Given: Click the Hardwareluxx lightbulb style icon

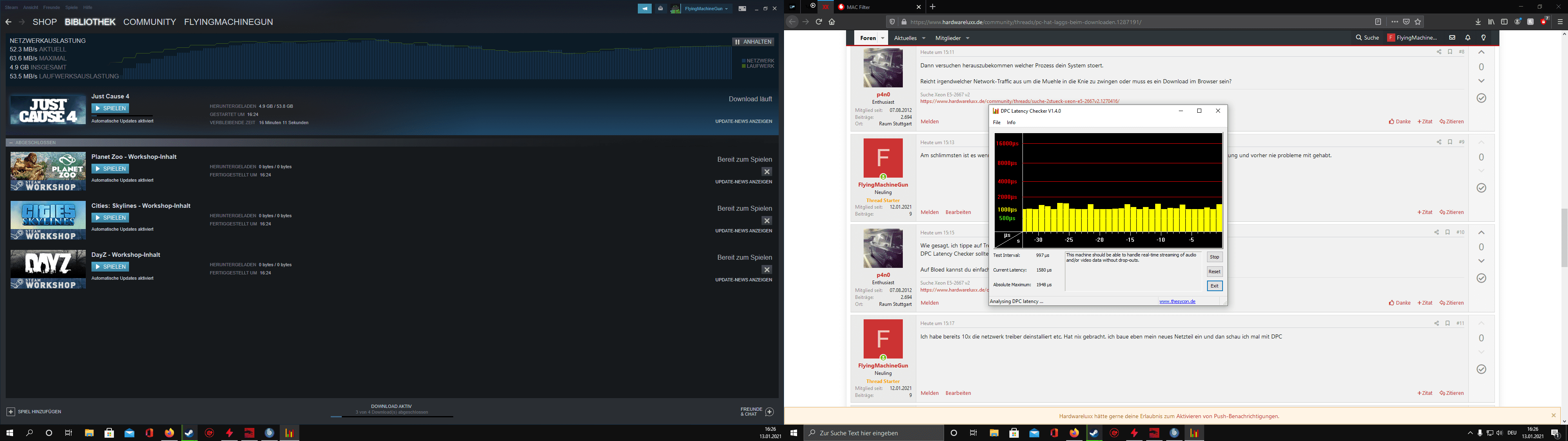Looking at the screenshot, I should (x=1483, y=38).
